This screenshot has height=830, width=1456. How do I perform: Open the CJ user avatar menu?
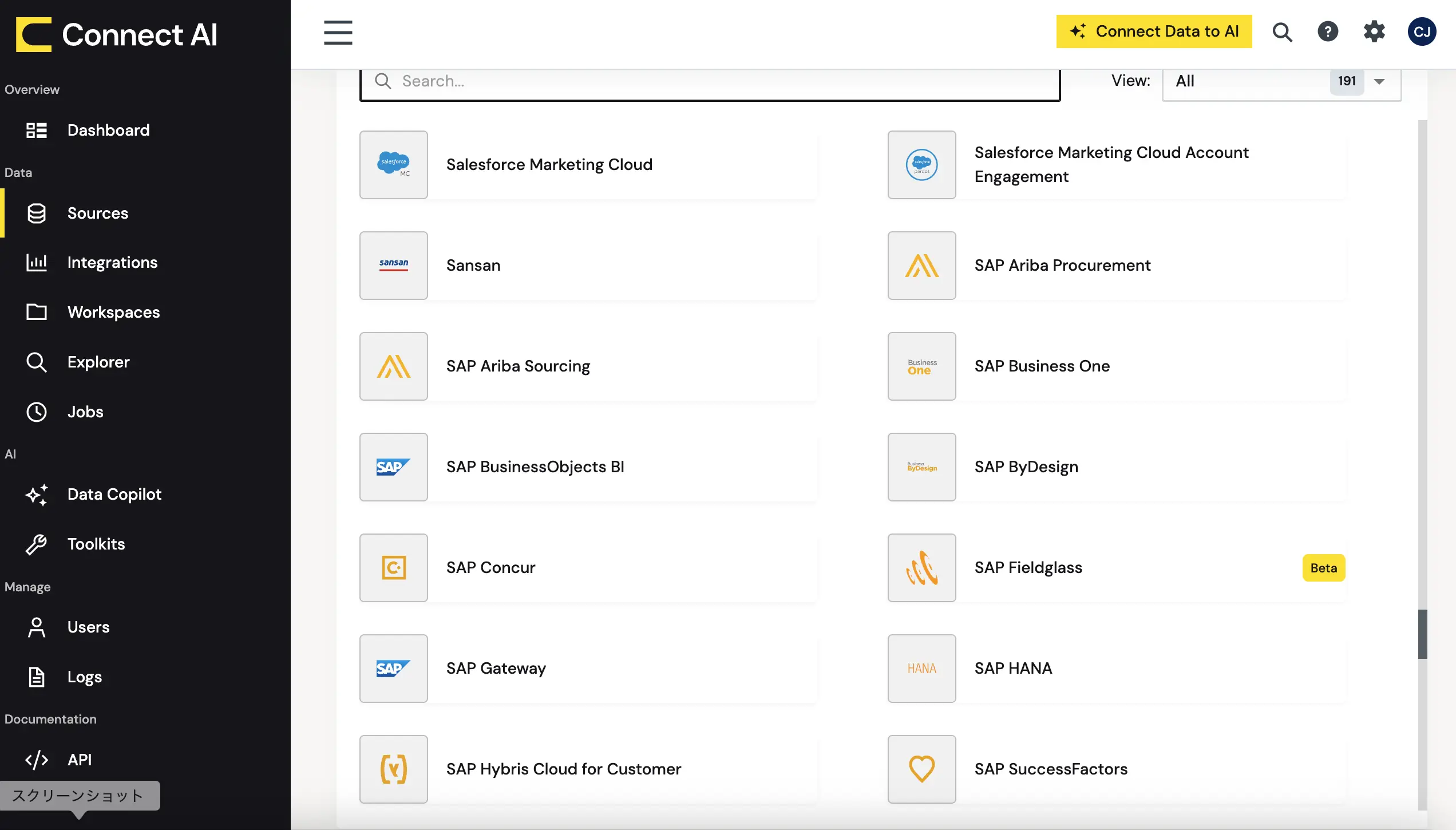point(1422,31)
